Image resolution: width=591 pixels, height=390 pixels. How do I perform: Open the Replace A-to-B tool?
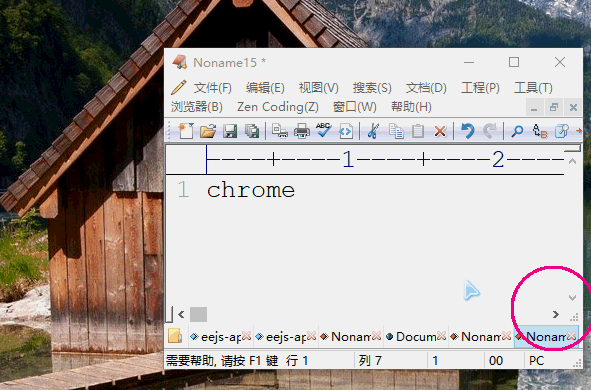tap(540, 131)
